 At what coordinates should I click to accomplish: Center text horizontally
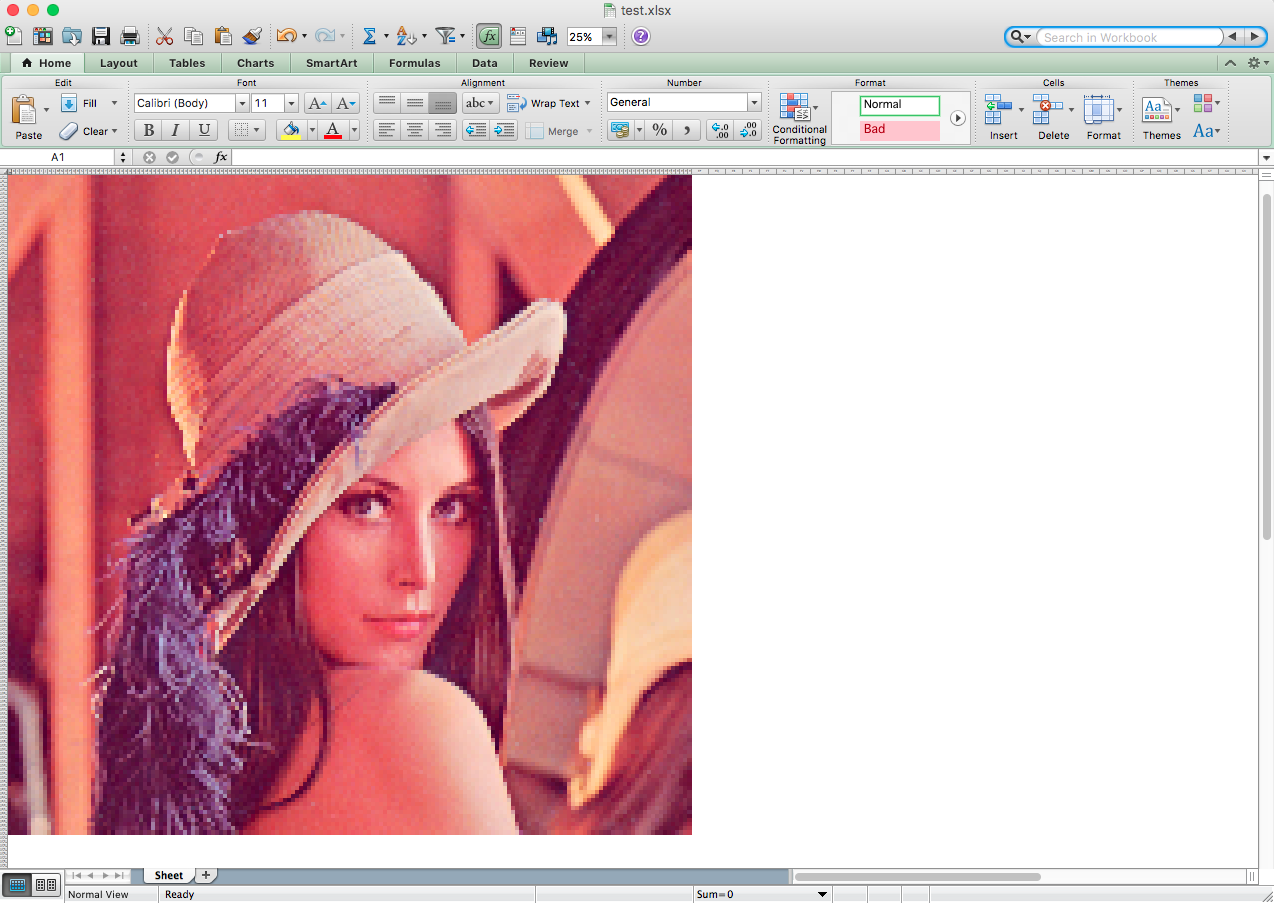(415, 130)
